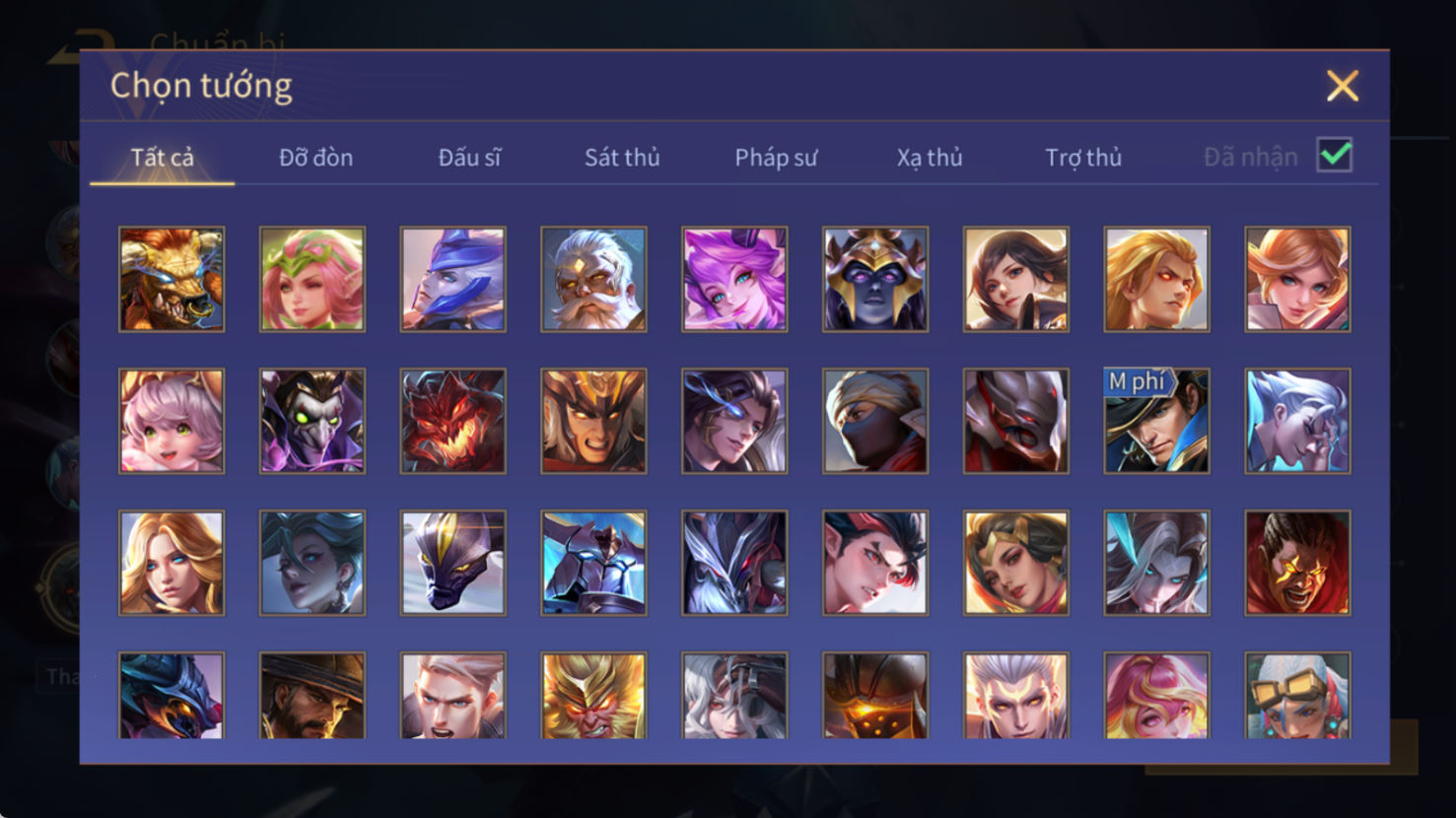Pick the goggles-wearing white-haired hero

coord(1297,696)
